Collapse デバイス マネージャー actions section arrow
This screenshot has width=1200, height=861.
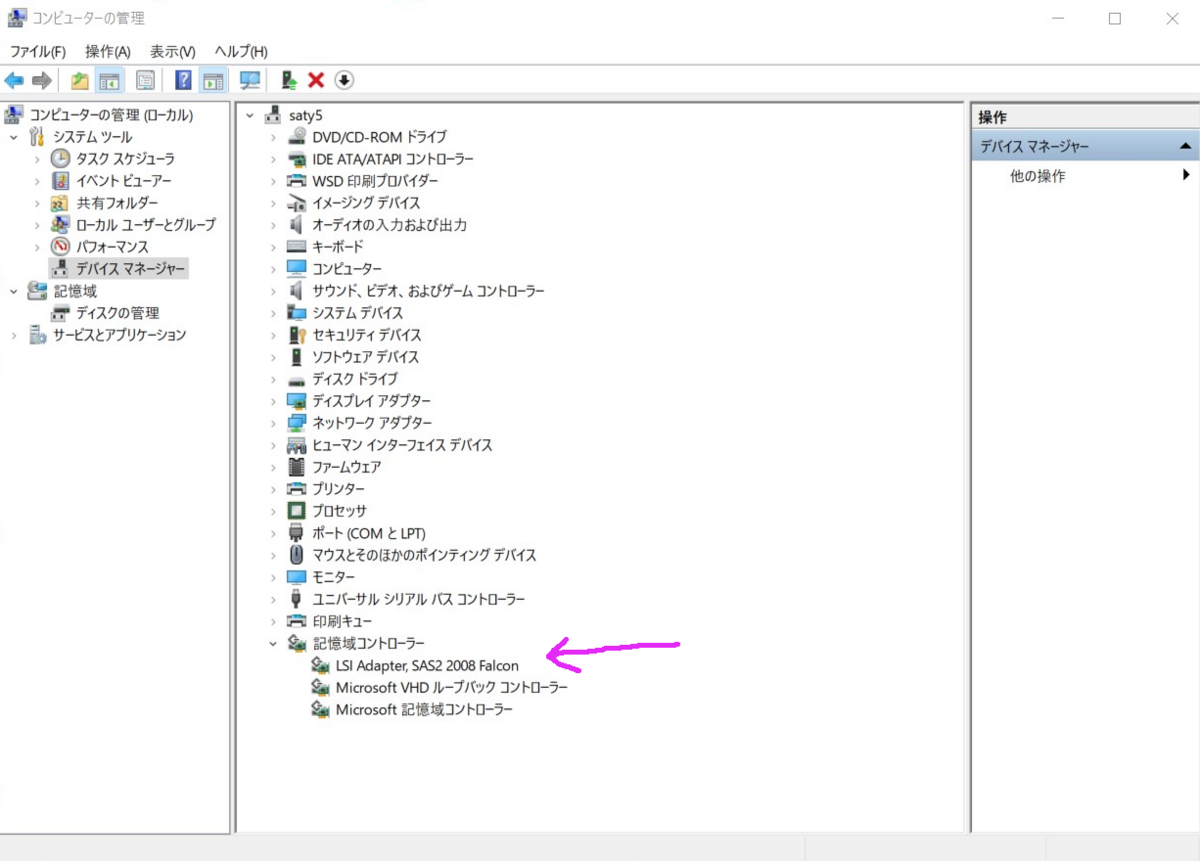click(x=1185, y=147)
